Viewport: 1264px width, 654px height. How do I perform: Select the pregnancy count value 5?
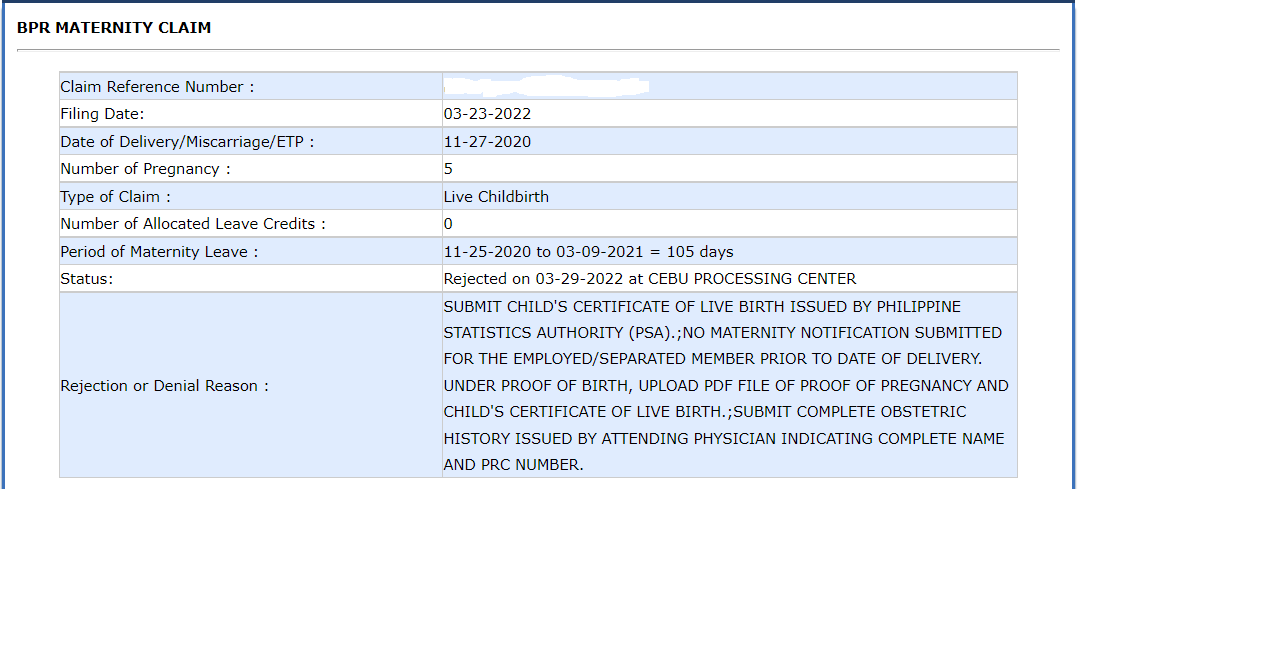pyautogui.click(x=447, y=168)
